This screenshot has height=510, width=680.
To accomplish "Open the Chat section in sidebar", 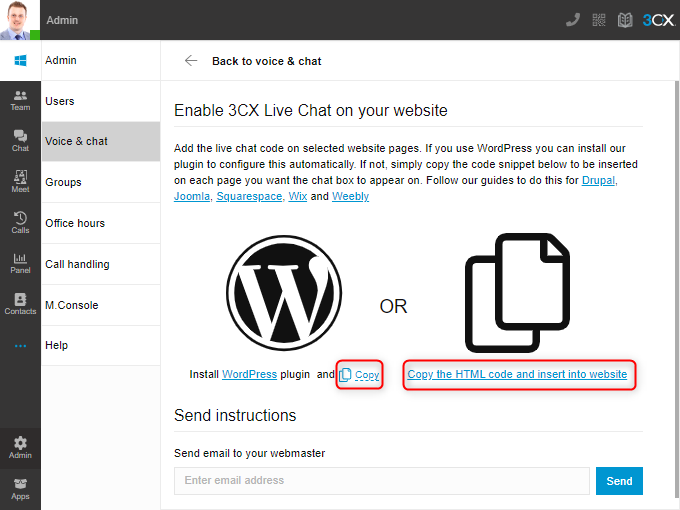I will pos(20,141).
